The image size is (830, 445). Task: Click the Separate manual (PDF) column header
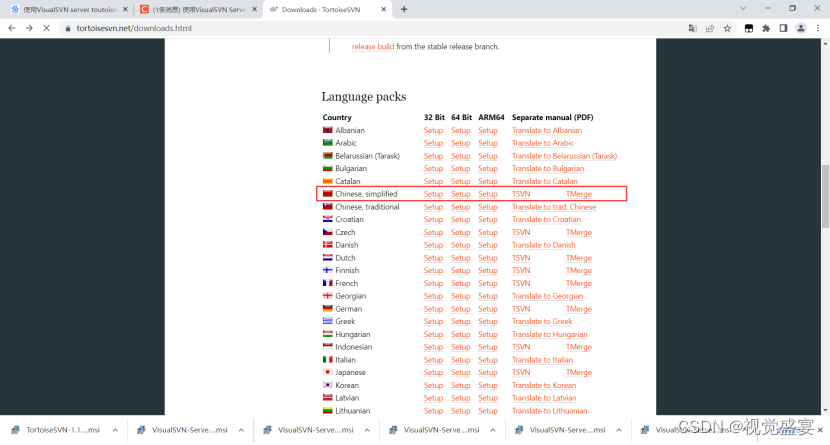[x=552, y=117]
